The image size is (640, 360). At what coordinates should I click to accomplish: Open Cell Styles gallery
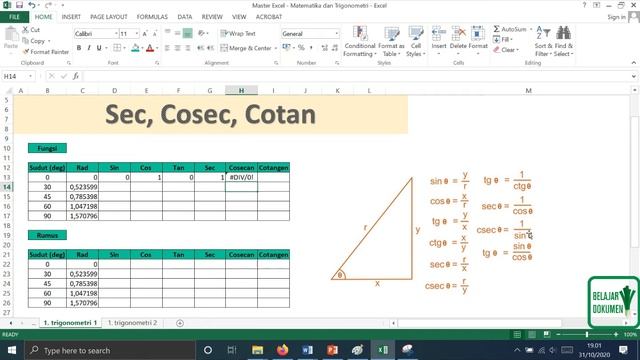[416, 41]
